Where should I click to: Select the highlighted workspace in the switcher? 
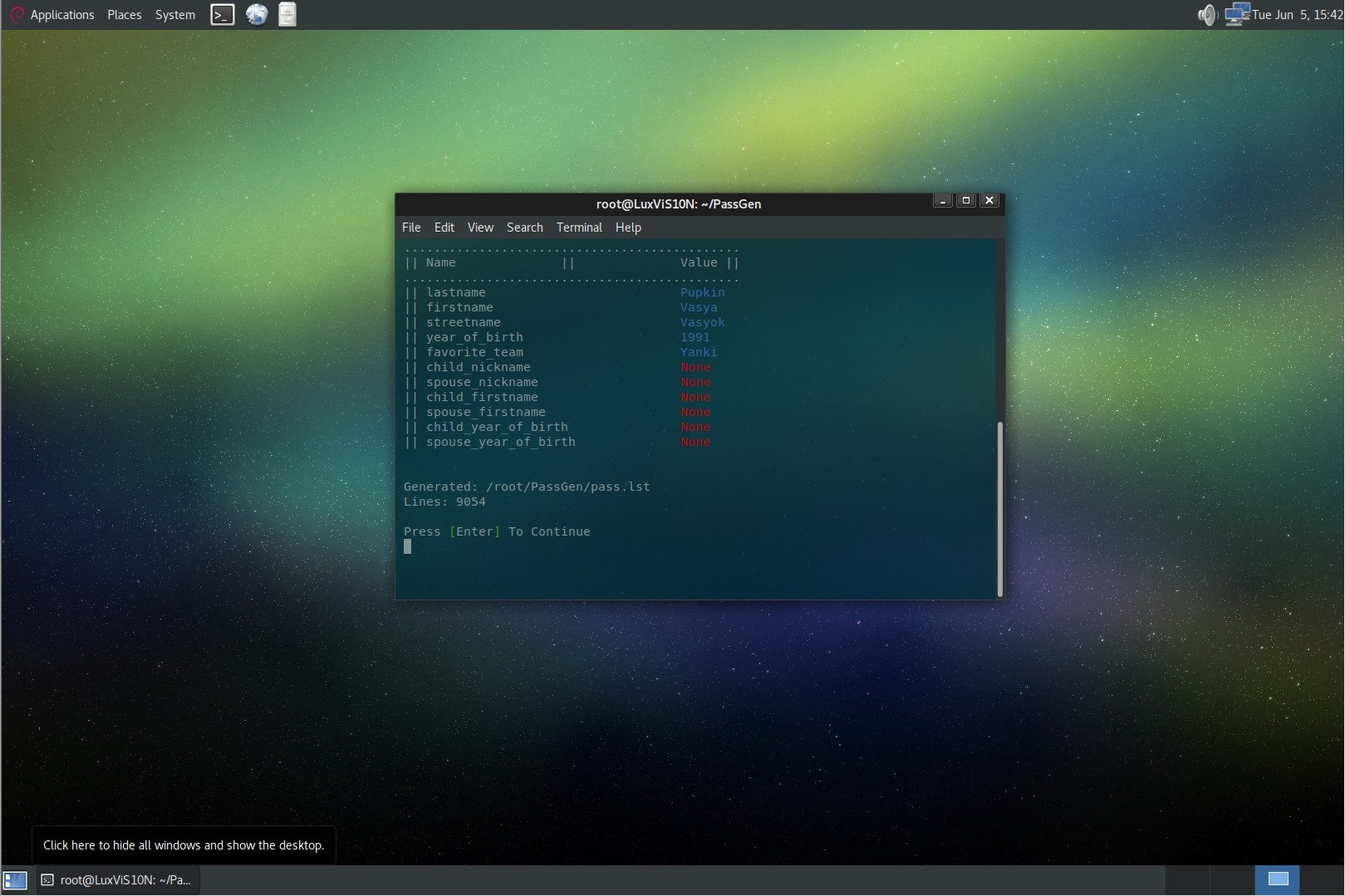pos(1277,879)
